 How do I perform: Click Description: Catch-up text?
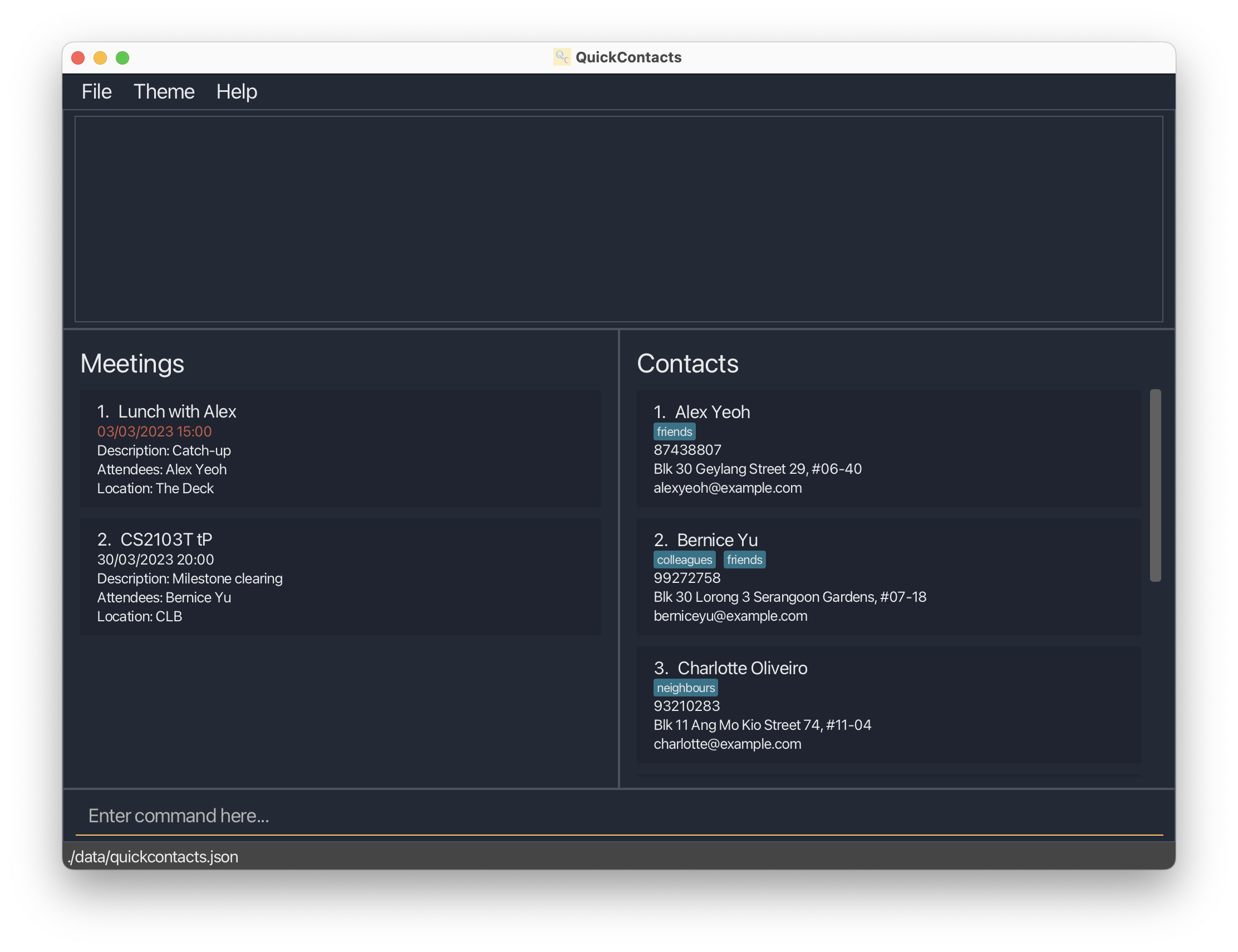click(164, 450)
